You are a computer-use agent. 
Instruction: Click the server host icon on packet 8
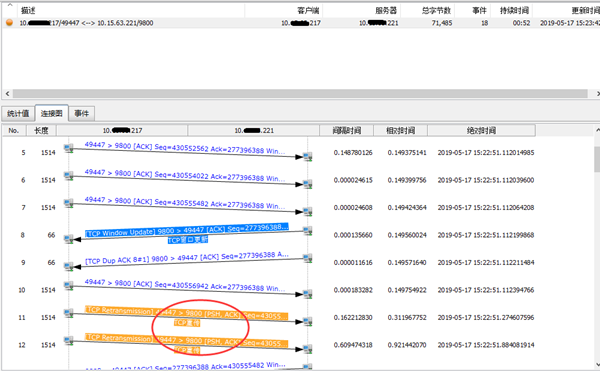point(308,231)
